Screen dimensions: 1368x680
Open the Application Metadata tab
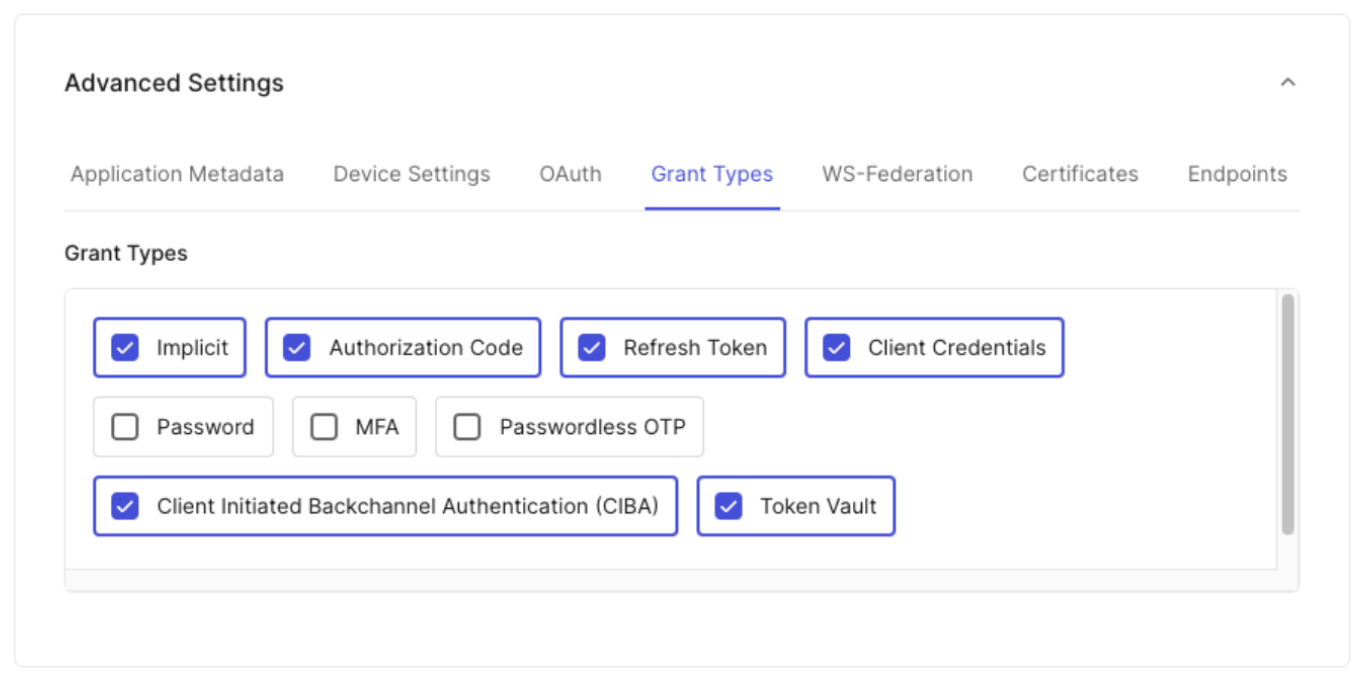177,174
